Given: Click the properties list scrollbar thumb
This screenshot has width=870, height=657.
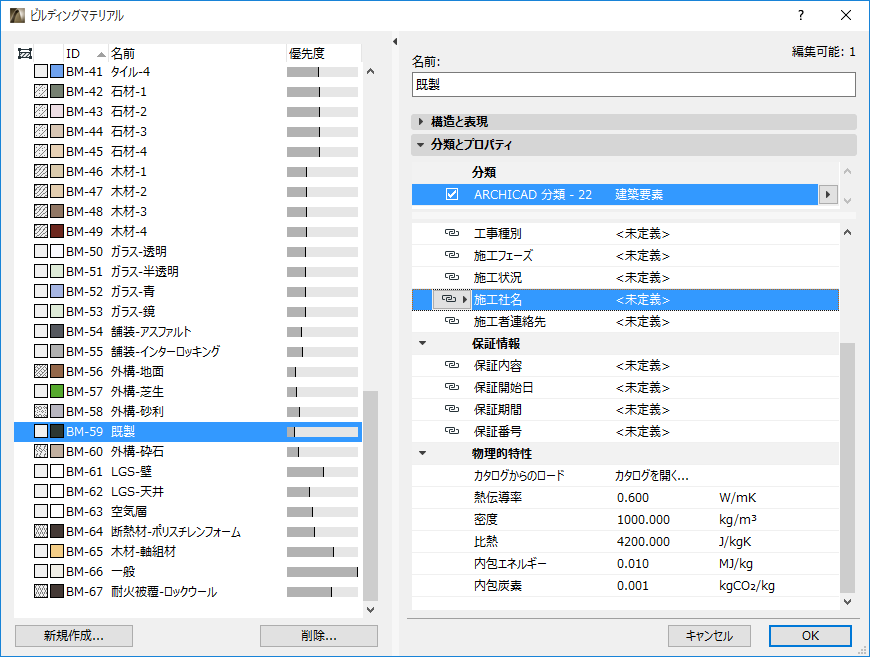Looking at the screenshot, I should pyautogui.click(x=847, y=468).
